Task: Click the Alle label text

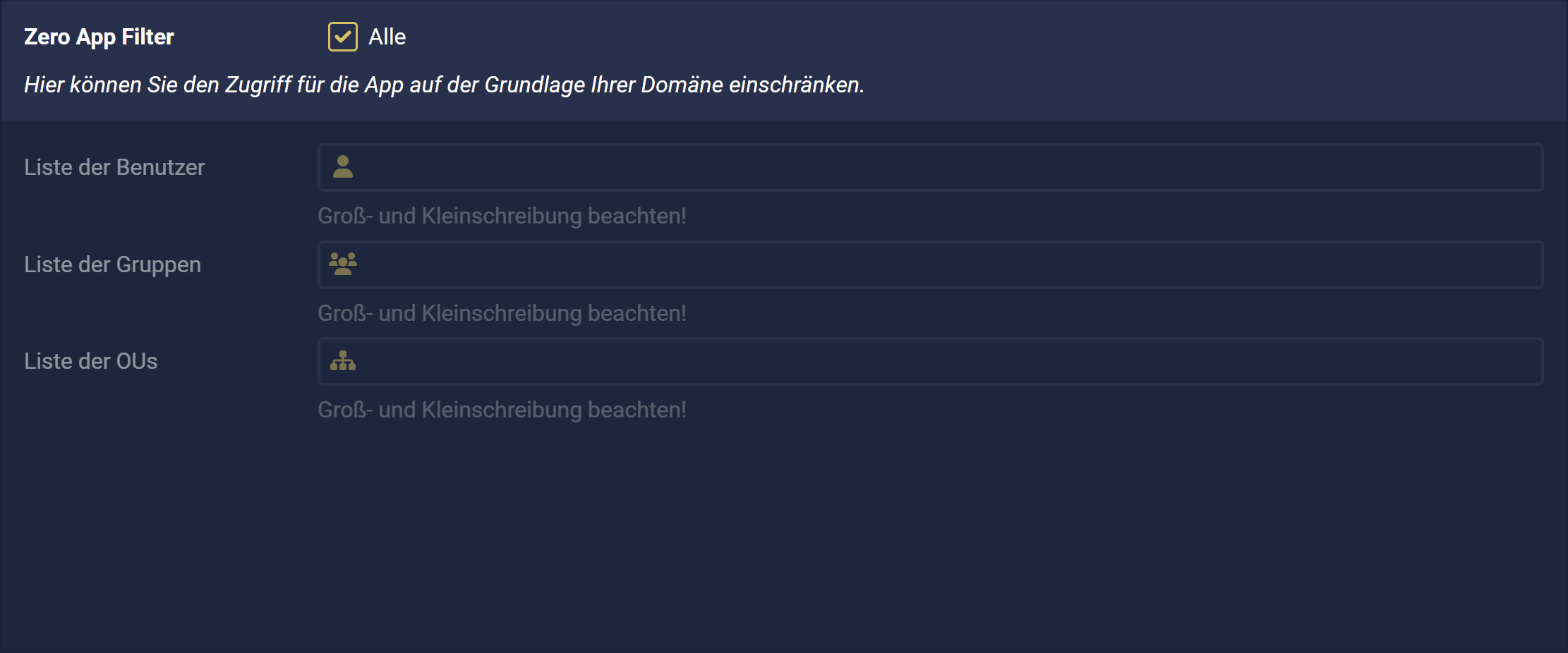Action: click(x=387, y=37)
